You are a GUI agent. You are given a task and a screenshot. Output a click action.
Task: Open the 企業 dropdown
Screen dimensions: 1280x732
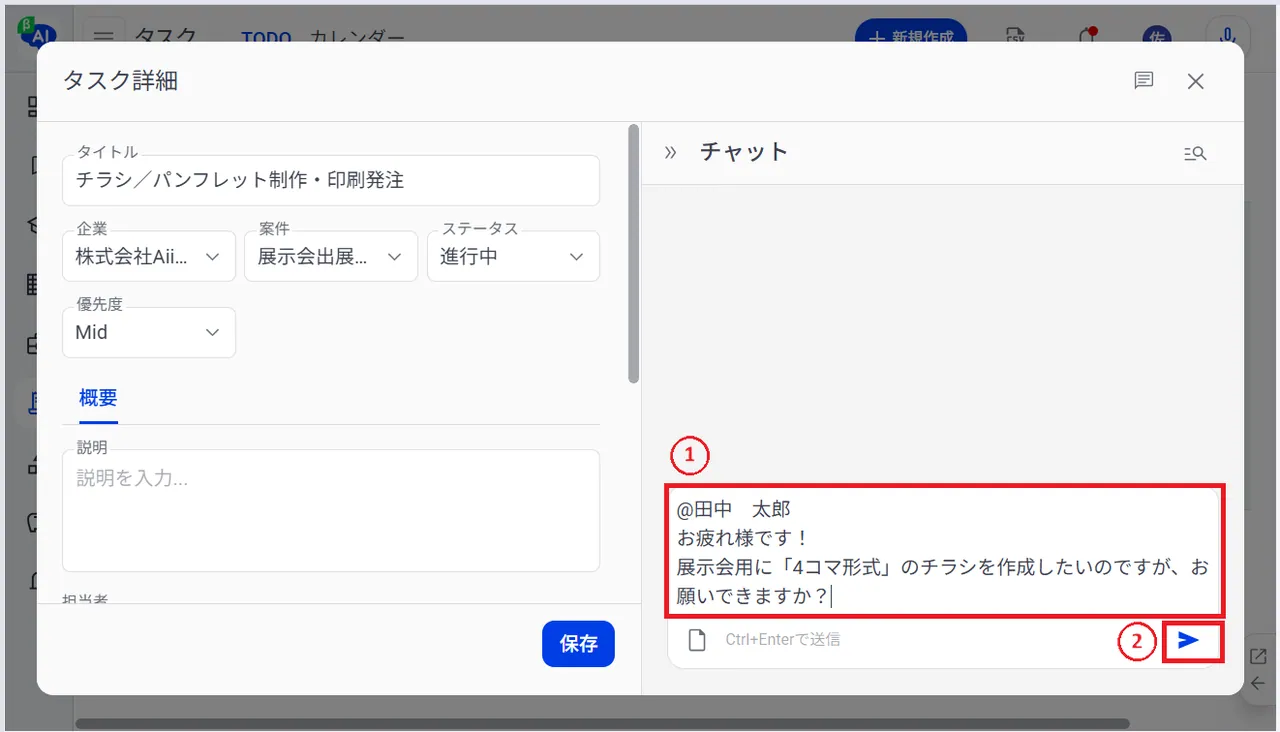tap(149, 256)
